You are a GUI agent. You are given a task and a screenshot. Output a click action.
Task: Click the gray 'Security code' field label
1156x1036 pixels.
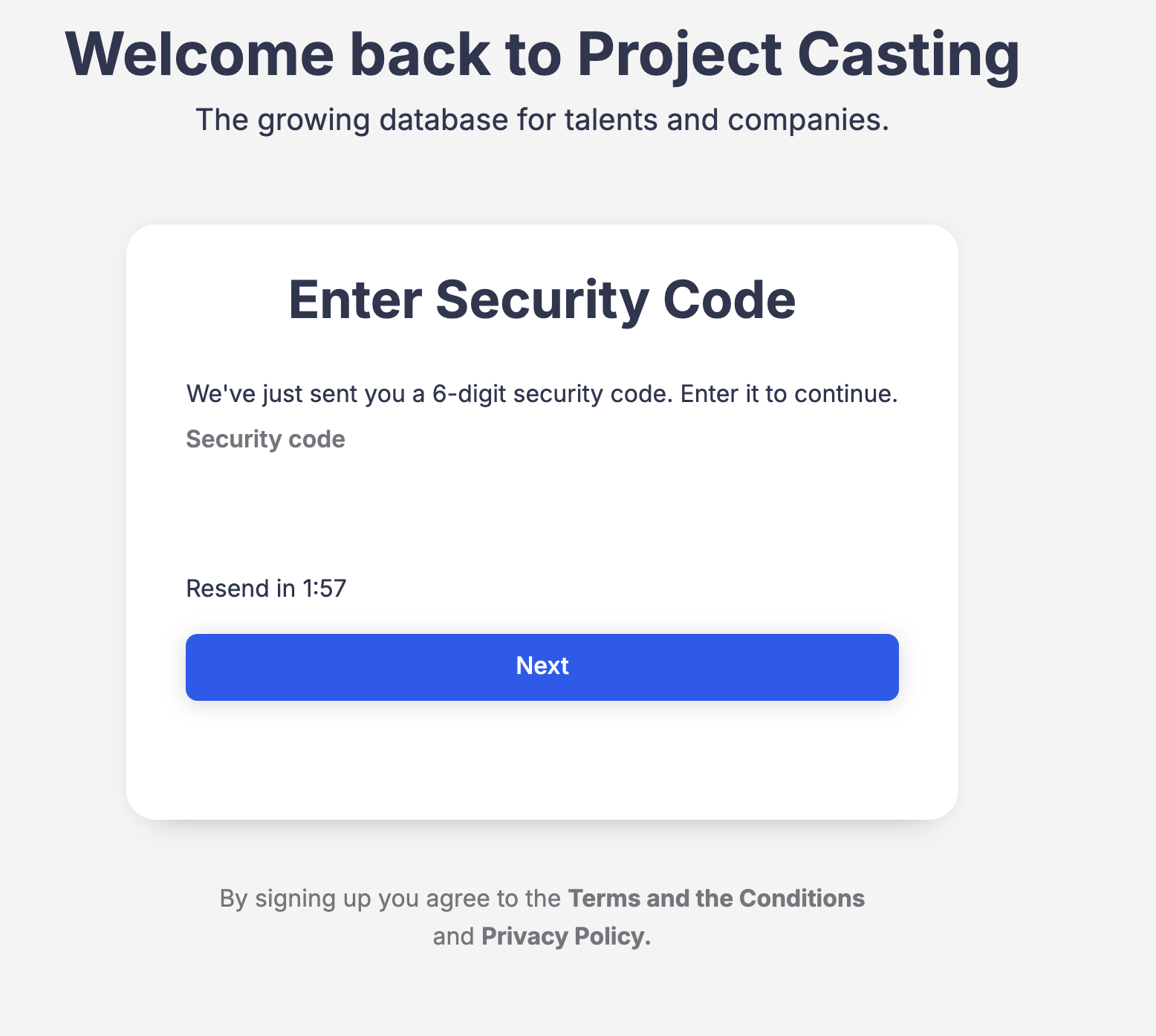[x=265, y=439]
